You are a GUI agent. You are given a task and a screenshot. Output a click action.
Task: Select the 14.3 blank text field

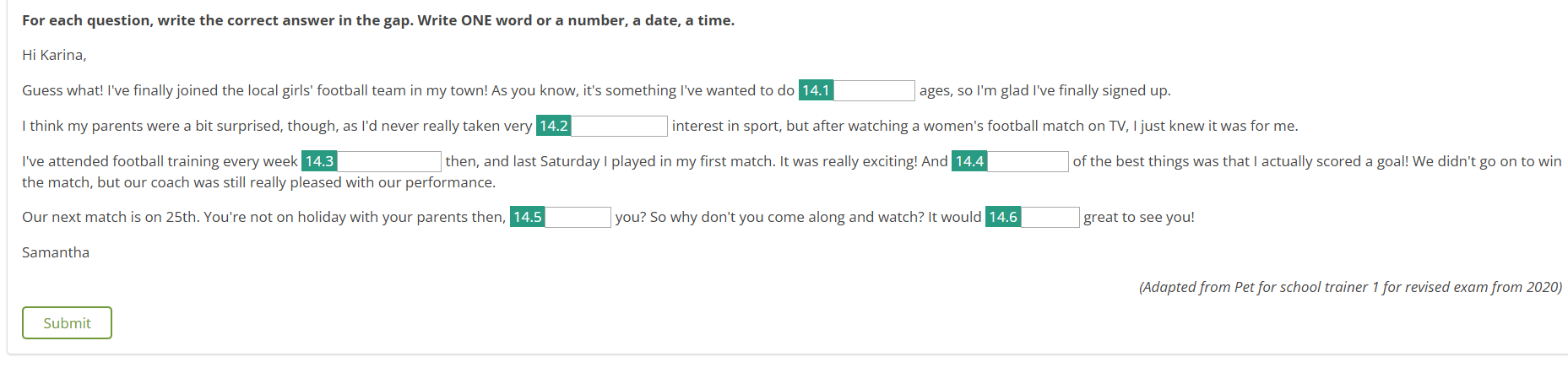point(388,161)
